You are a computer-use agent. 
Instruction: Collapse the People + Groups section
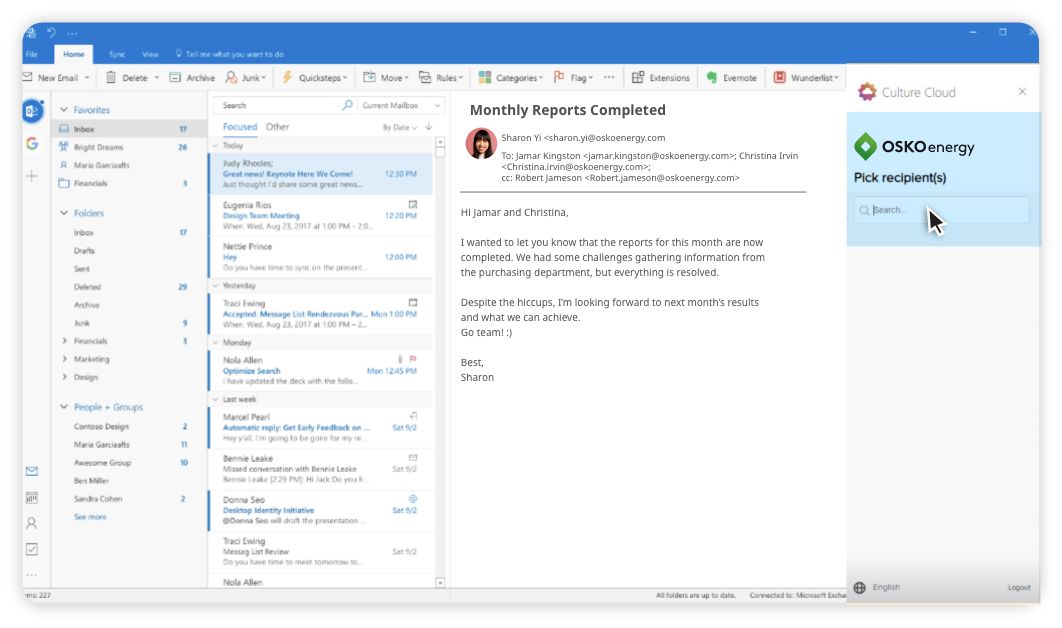coord(64,406)
